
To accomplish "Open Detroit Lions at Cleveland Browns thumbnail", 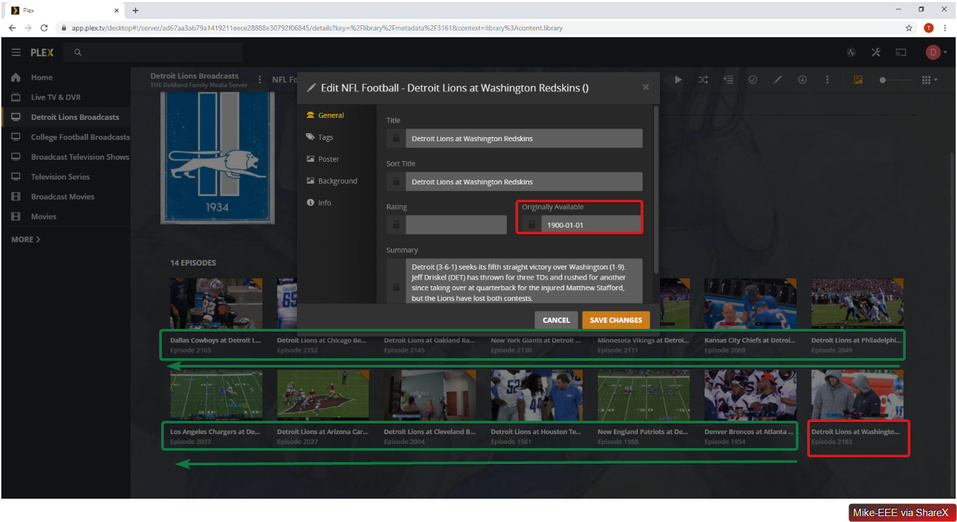I will [430, 394].
